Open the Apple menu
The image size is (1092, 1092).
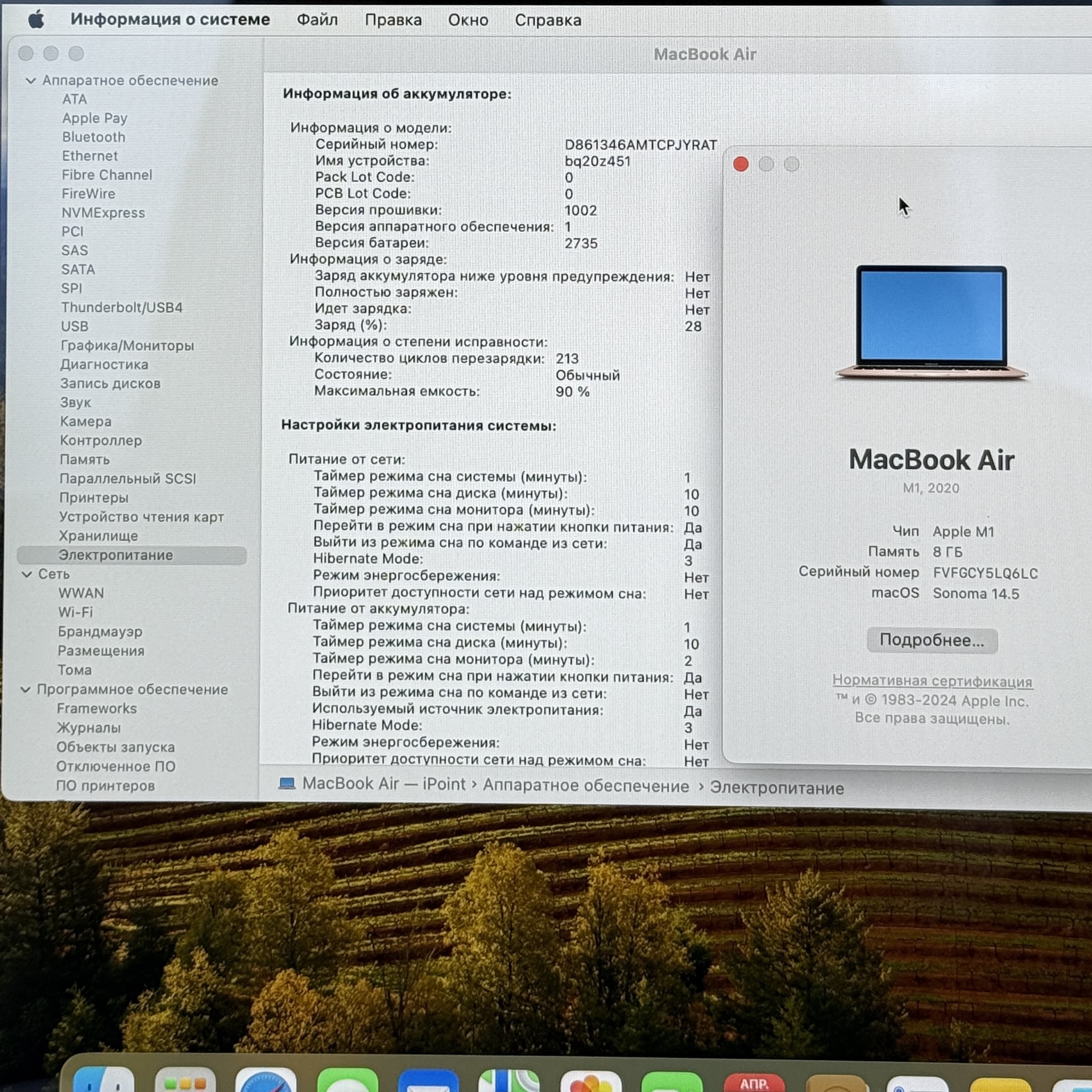[x=36, y=19]
